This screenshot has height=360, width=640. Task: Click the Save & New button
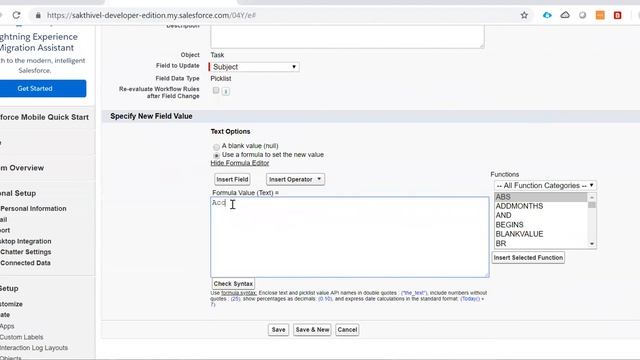312,330
